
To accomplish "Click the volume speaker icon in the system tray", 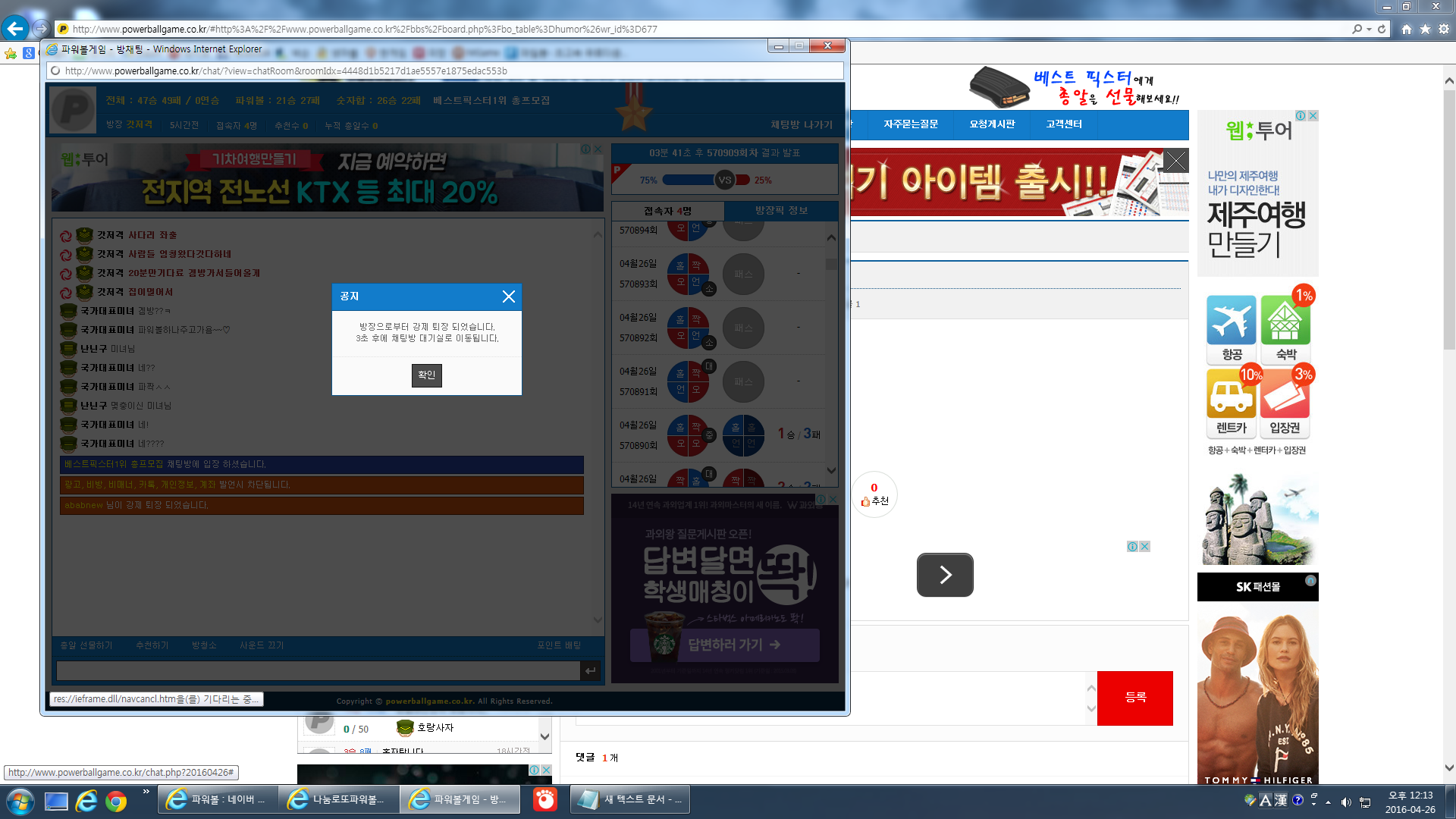I will click(x=1346, y=802).
